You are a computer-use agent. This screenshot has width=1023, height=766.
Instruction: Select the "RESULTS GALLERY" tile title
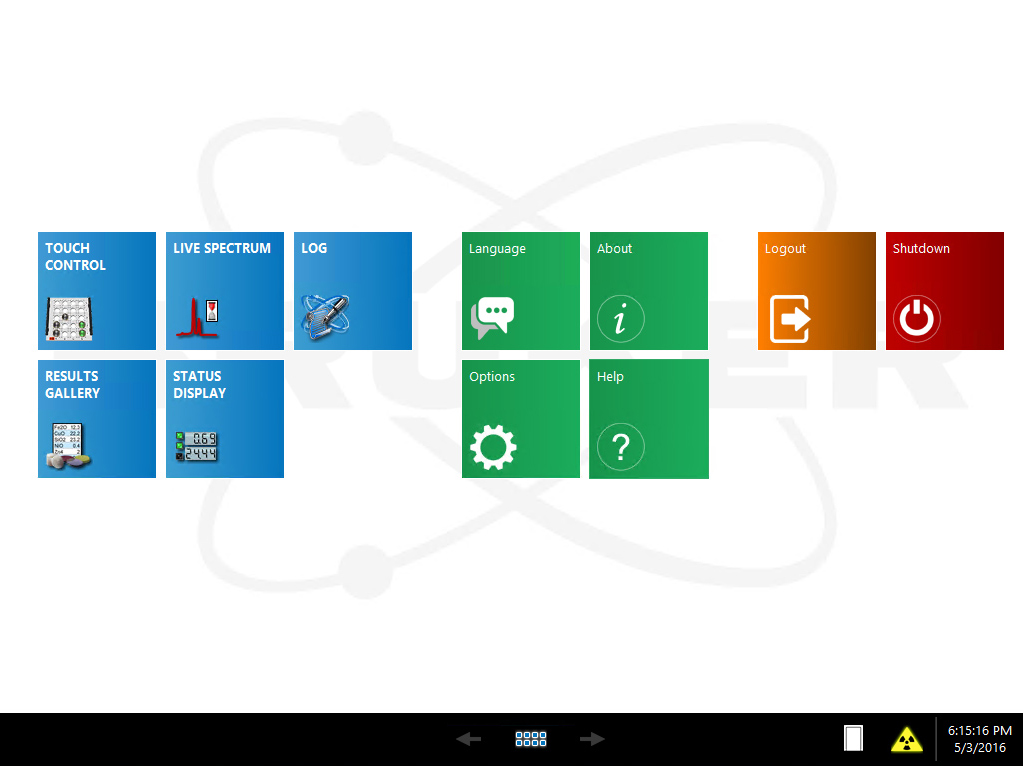click(72, 385)
